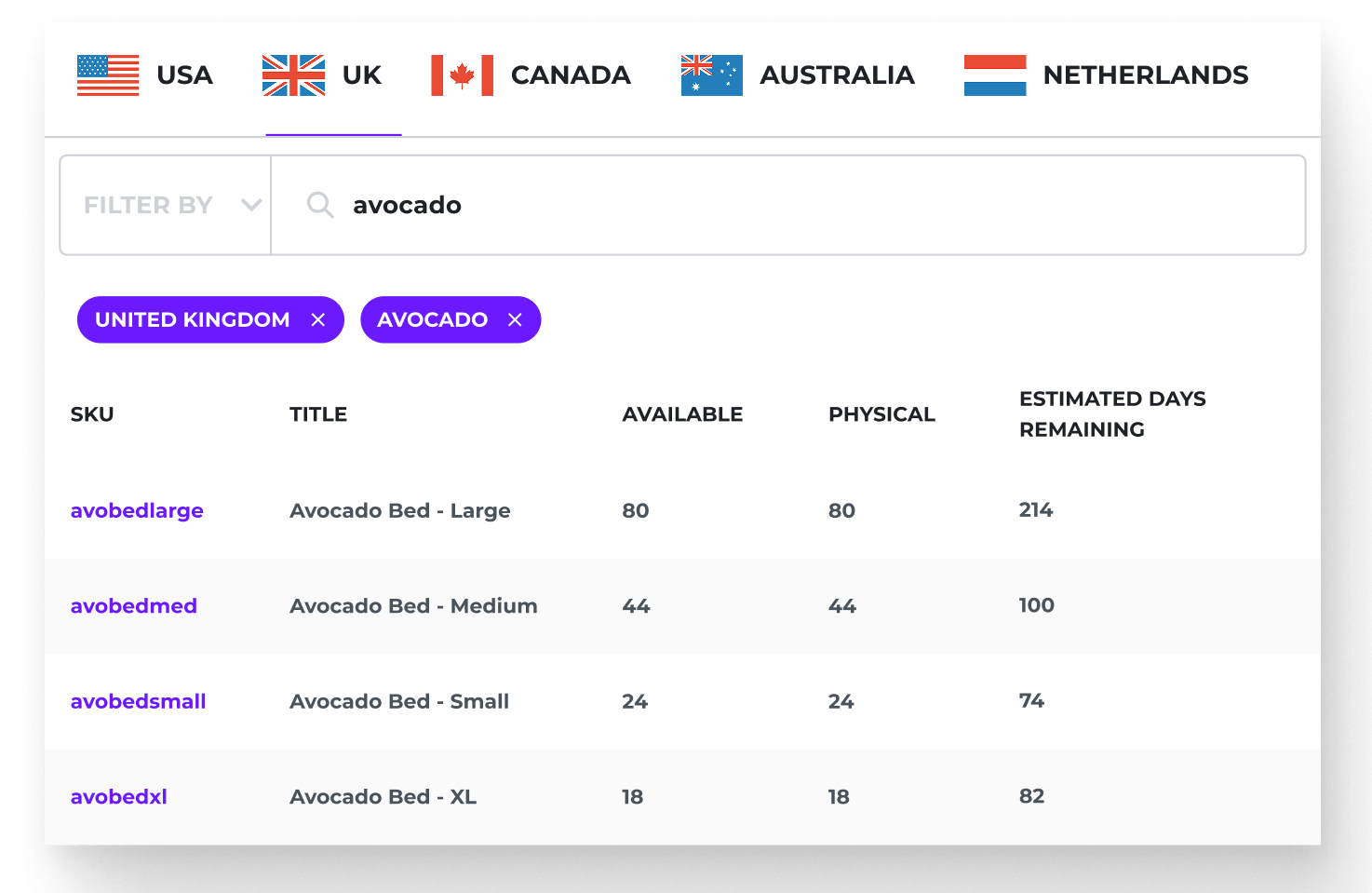Open the avobedsmall SKU link
1372x893 pixels.
pos(139,701)
